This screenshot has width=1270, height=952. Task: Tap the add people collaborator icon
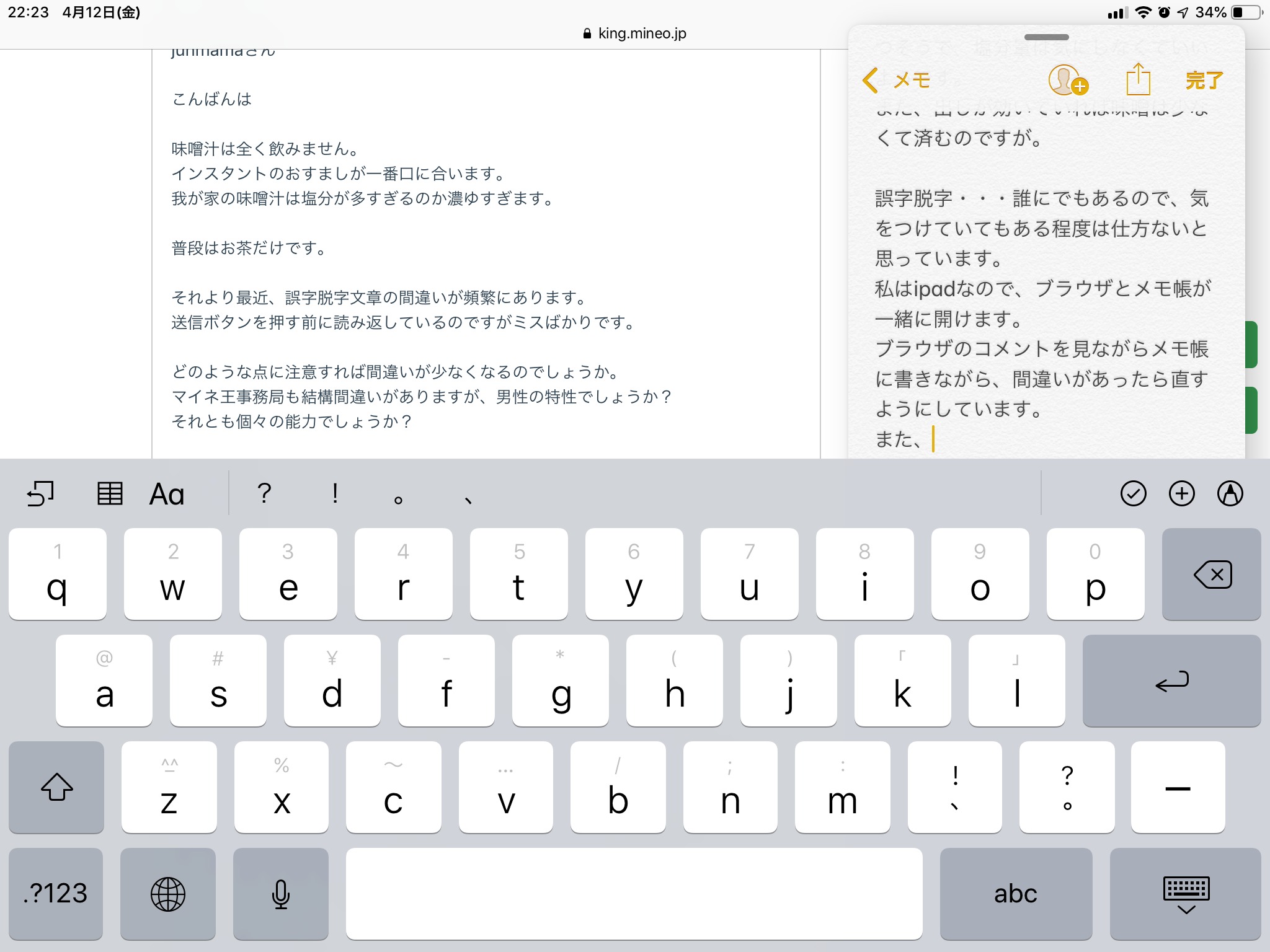pos(1067,81)
